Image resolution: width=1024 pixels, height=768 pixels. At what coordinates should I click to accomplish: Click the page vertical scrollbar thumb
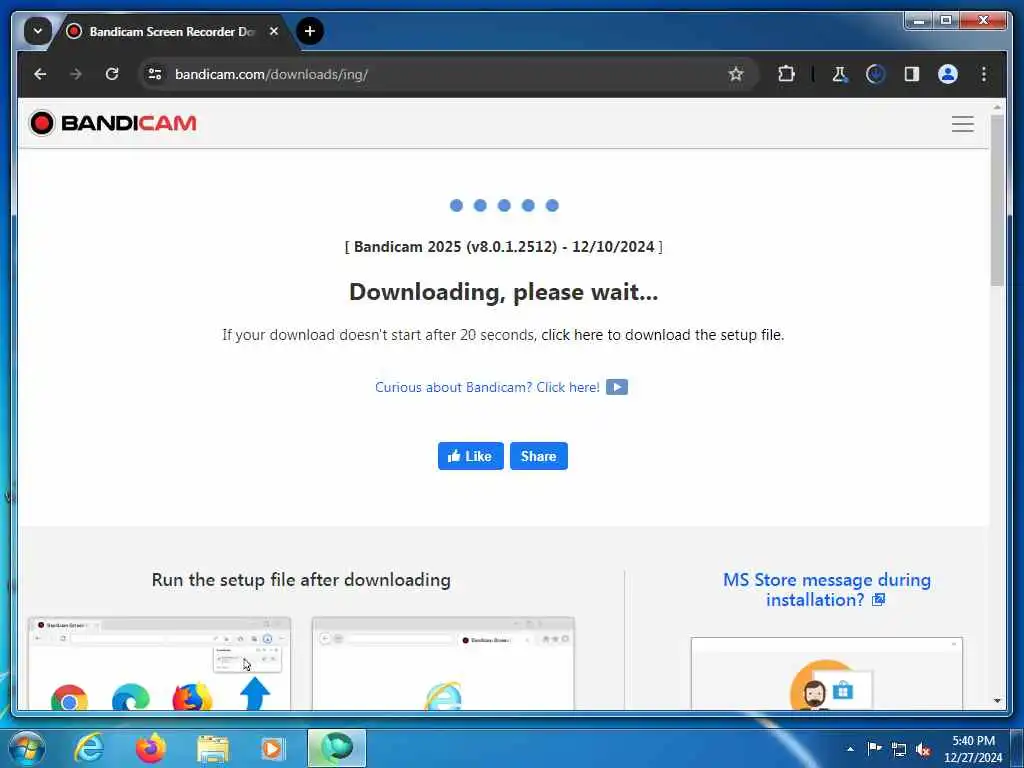(x=997, y=200)
